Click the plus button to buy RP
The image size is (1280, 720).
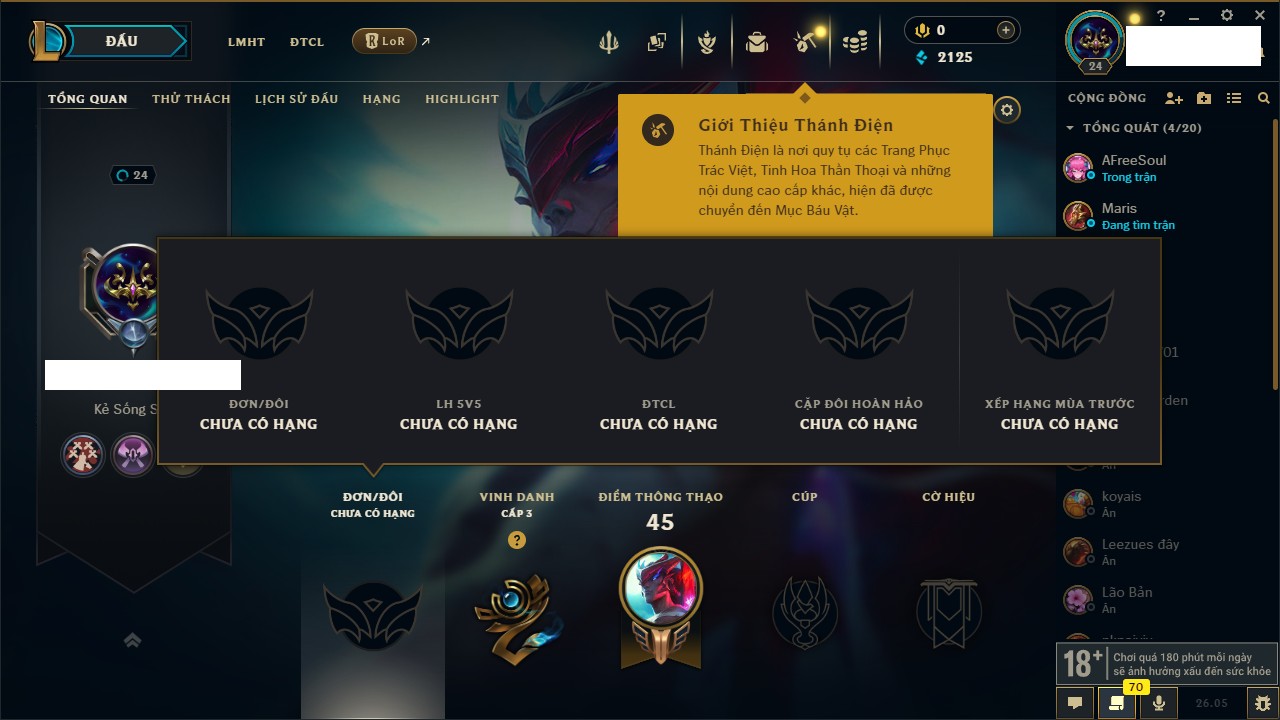[x=1006, y=30]
